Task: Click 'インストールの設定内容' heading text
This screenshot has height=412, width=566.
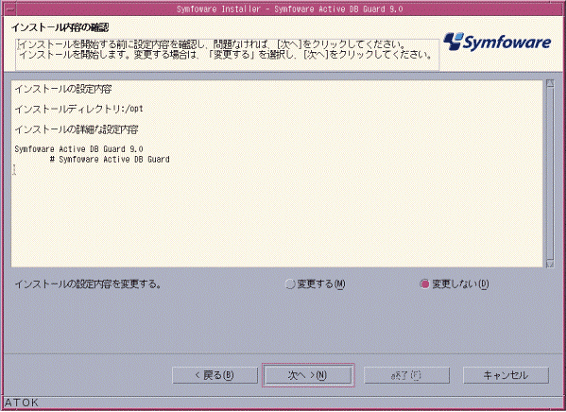Action: point(63,89)
